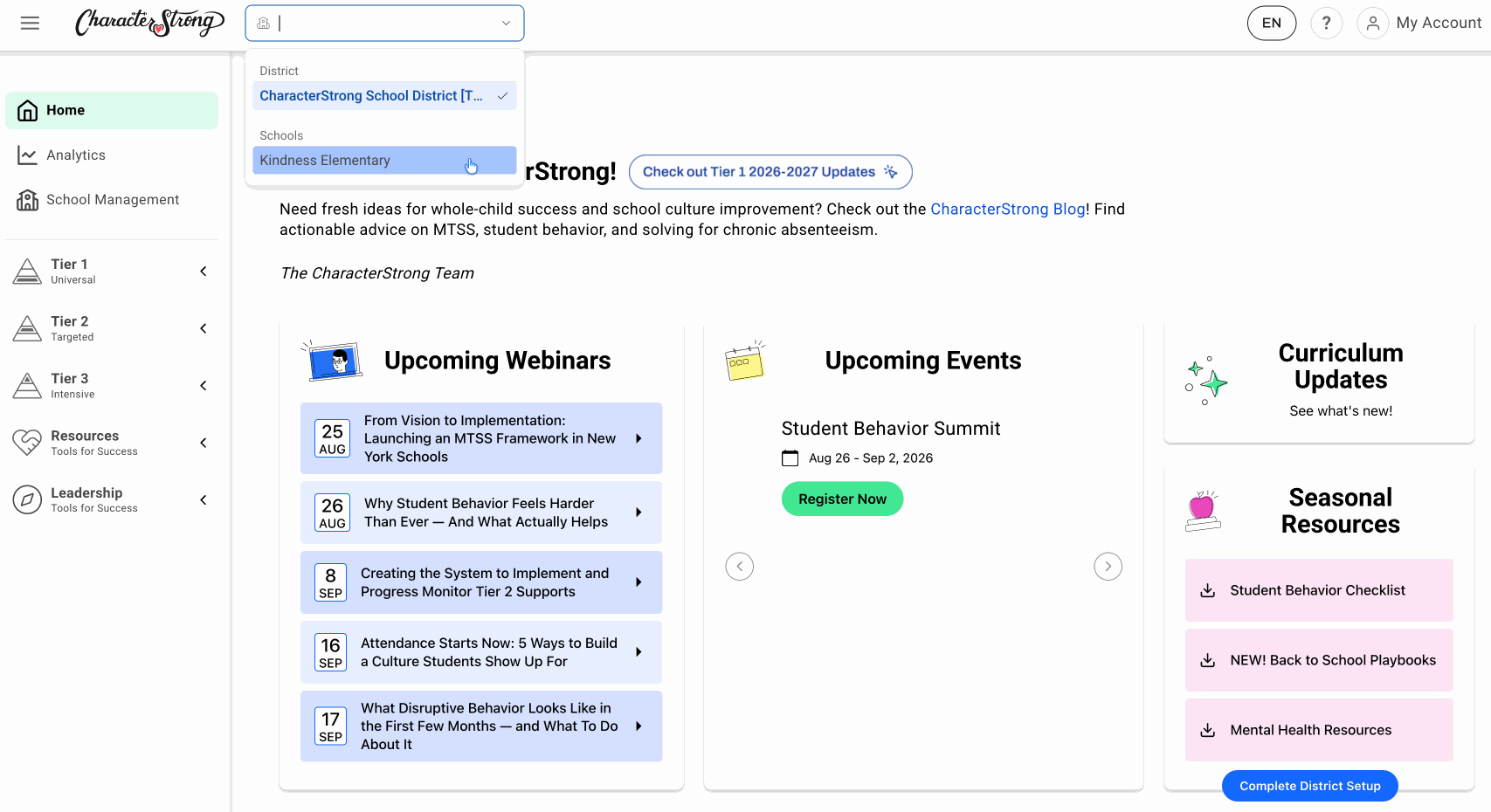The width and height of the screenshot is (1491, 812).
Task: Click the Tier 2 pyramid icon
Action: click(27, 328)
